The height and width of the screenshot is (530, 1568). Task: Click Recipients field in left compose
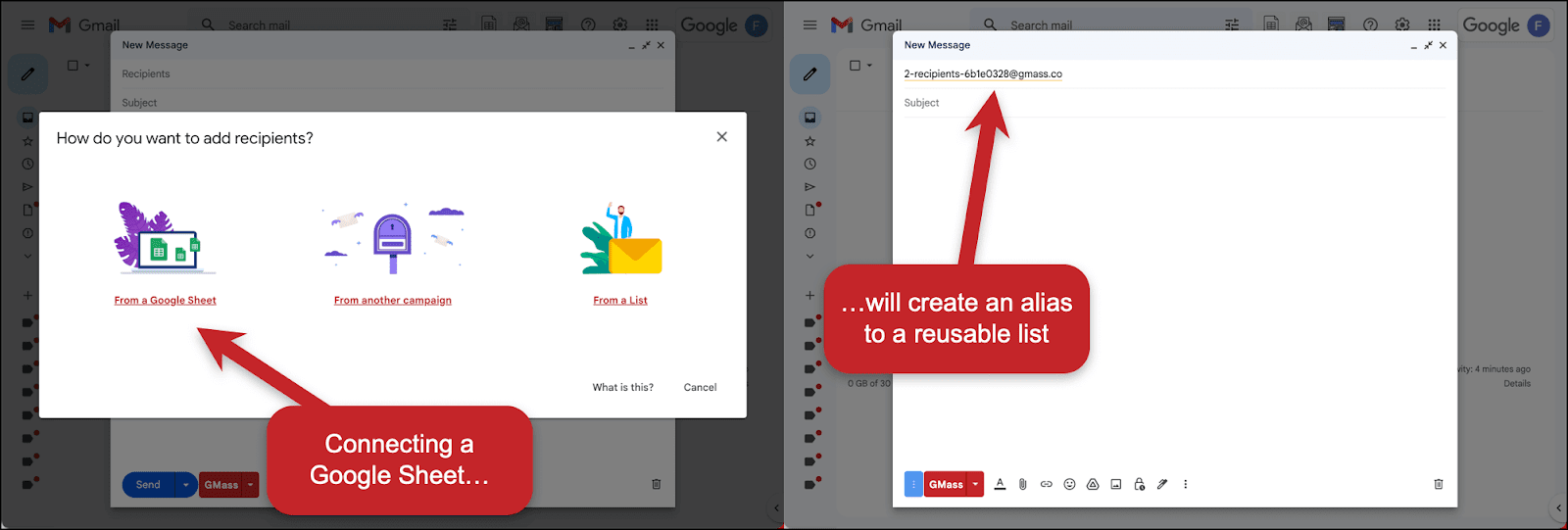pyautogui.click(x=392, y=73)
